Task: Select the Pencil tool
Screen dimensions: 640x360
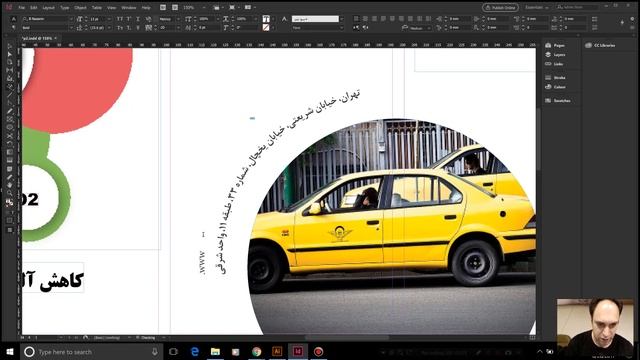Action: click(10, 111)
